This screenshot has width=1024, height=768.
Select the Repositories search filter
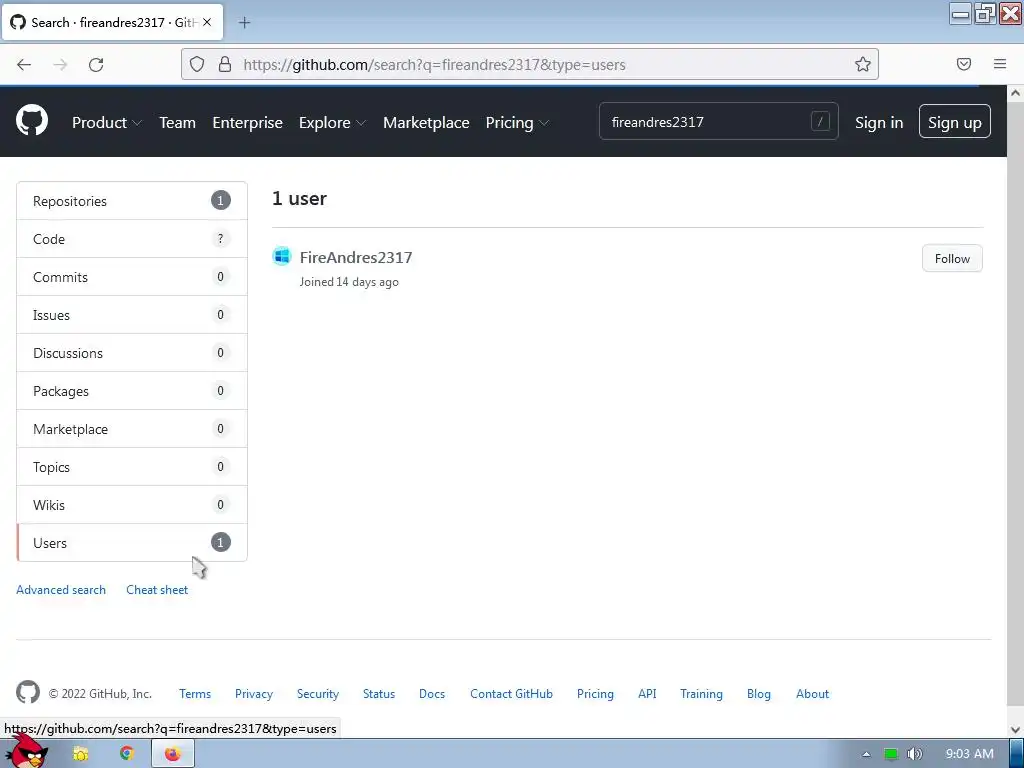[x=132, y=200]
